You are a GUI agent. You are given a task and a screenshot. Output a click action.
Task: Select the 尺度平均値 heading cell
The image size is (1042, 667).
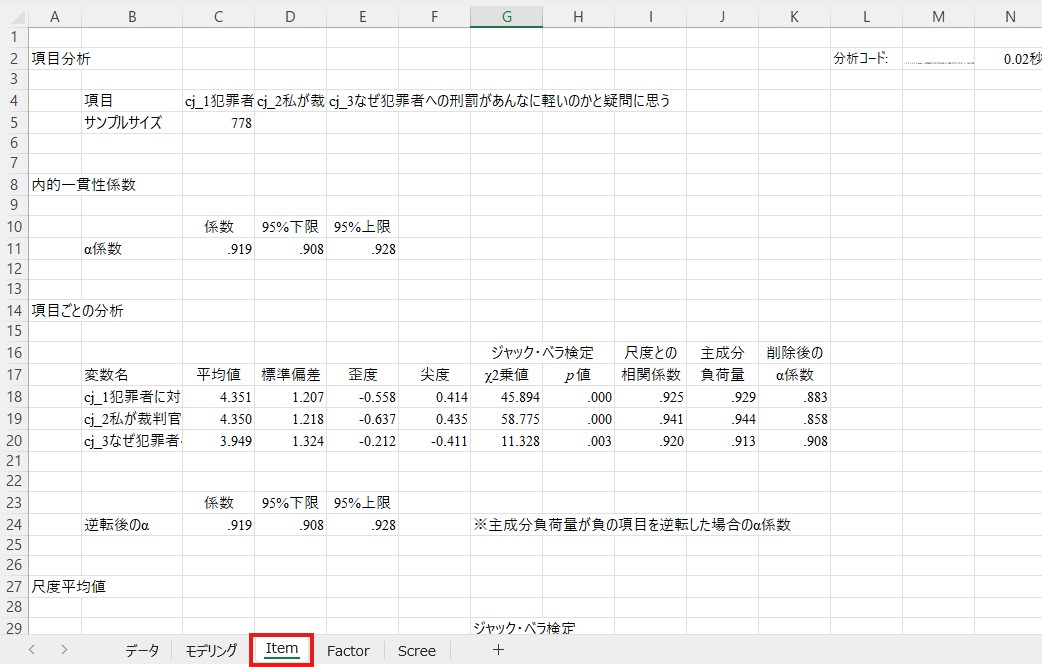69,587
